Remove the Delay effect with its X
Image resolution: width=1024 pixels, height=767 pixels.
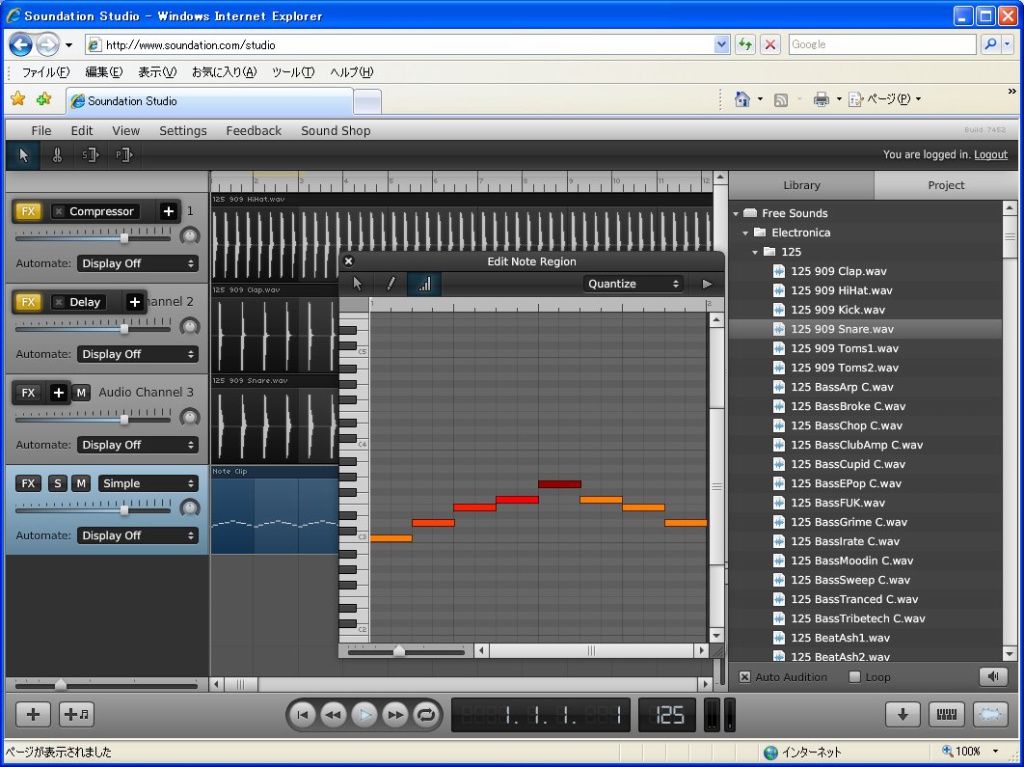point(59,302)
